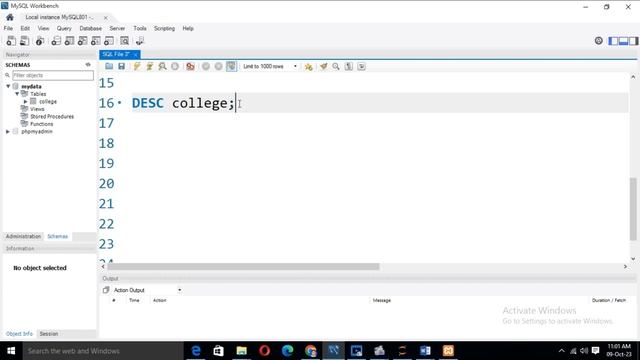The height and width of the screenshot is (360, 640).
Task: Switch to the Object Info tab
Action: [x=19, y=334]
